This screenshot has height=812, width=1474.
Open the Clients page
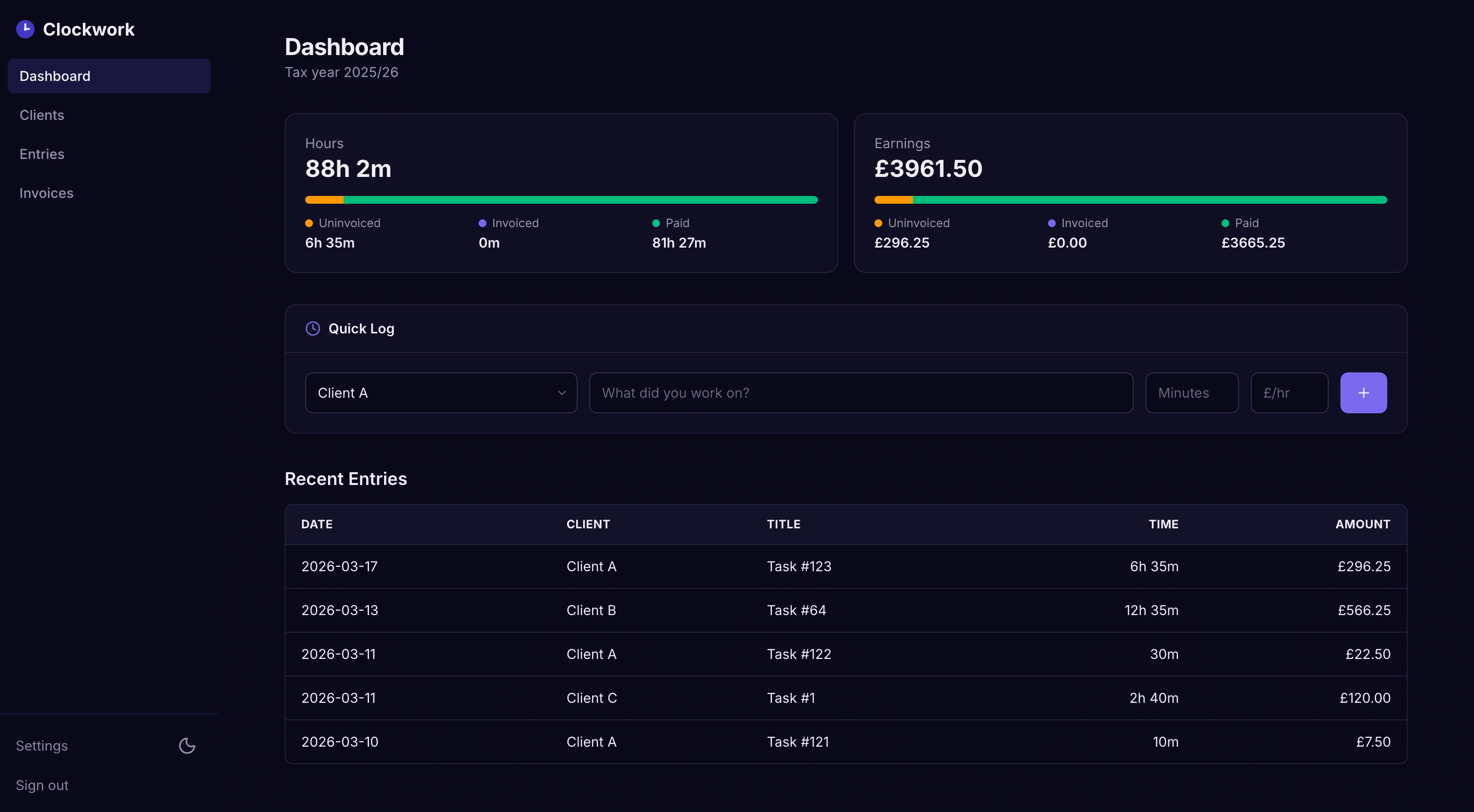[x=42, y=115]
